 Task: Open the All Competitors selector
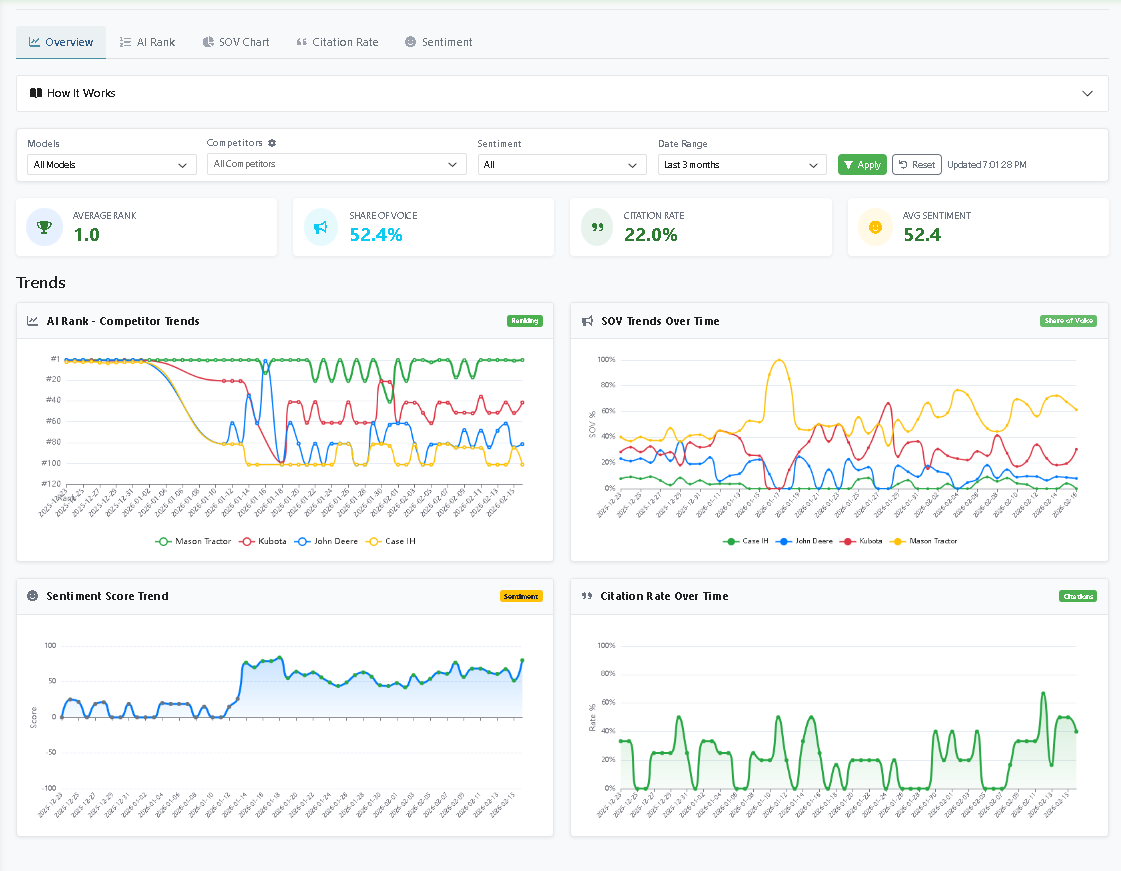[x=336, y=165]
